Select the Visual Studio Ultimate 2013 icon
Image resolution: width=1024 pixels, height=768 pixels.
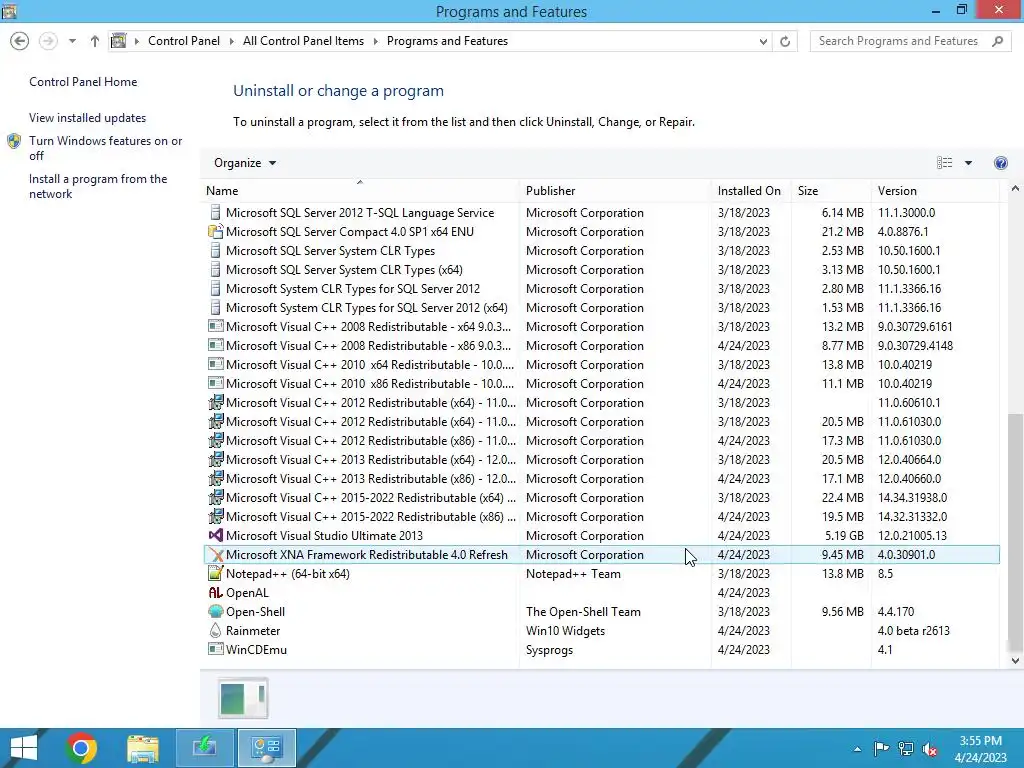(216, 535)
